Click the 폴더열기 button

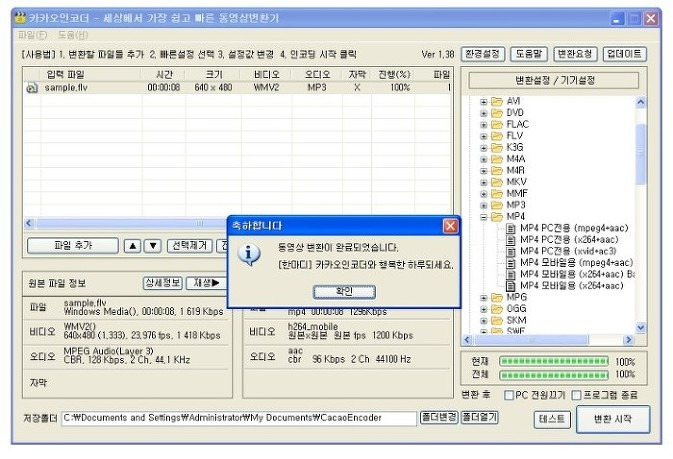click(479, 417)
